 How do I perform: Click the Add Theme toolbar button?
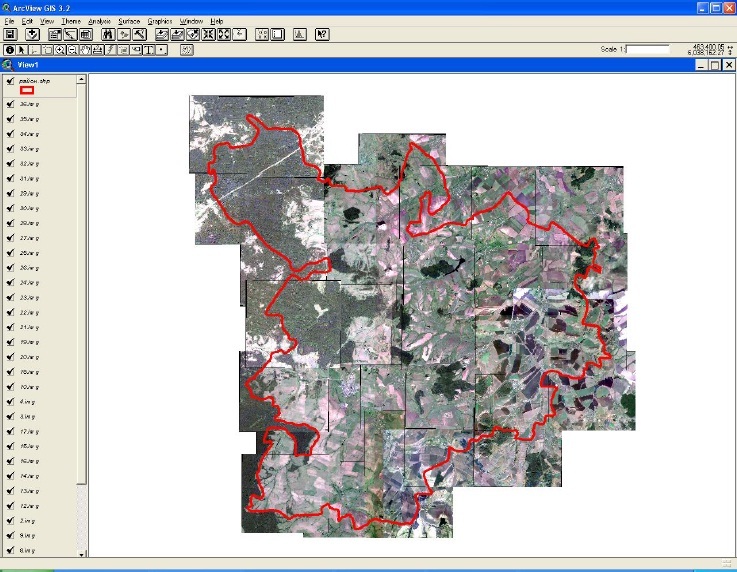(32, 35)
